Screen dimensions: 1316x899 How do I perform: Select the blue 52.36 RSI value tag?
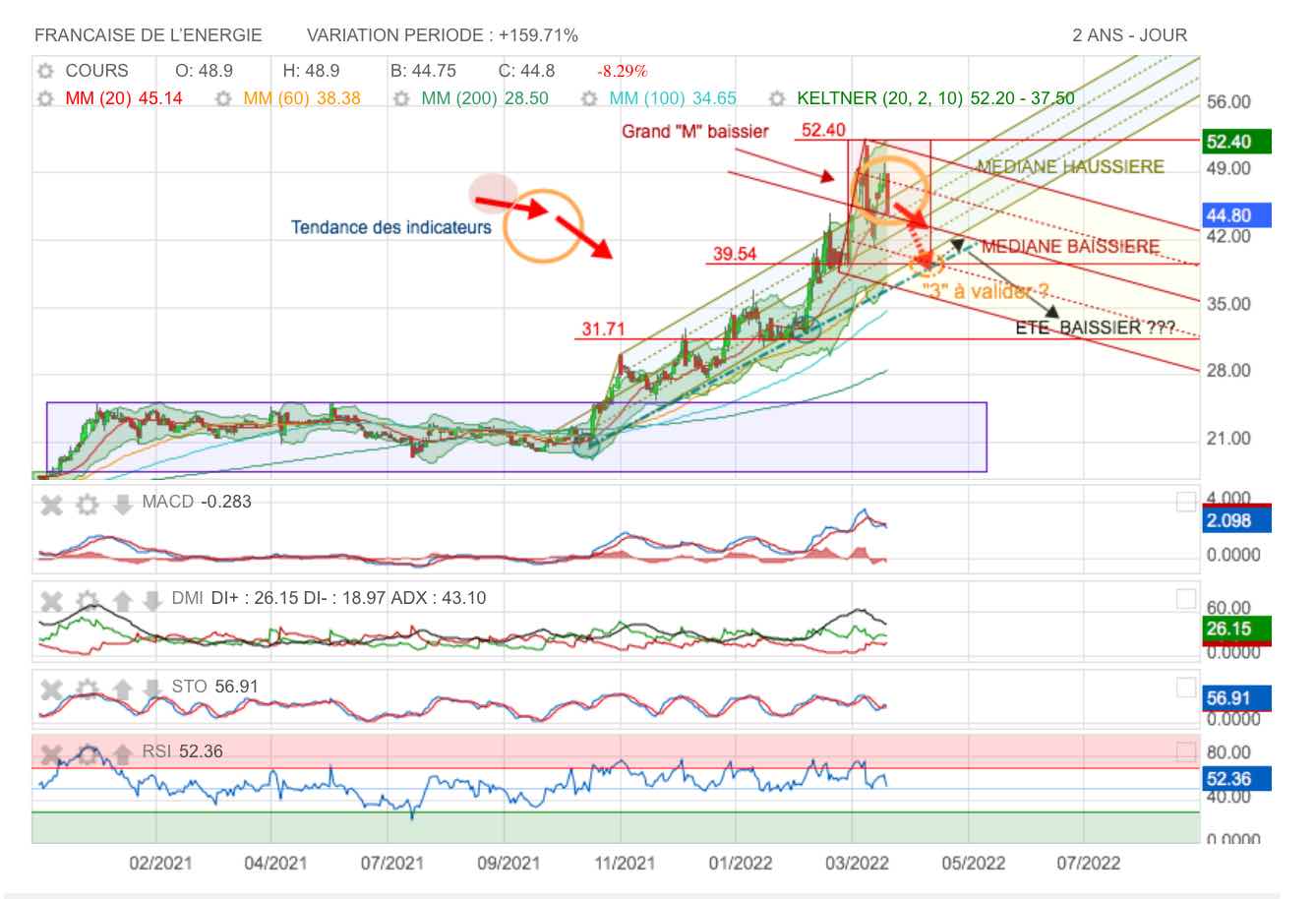tap(1238, 778)
